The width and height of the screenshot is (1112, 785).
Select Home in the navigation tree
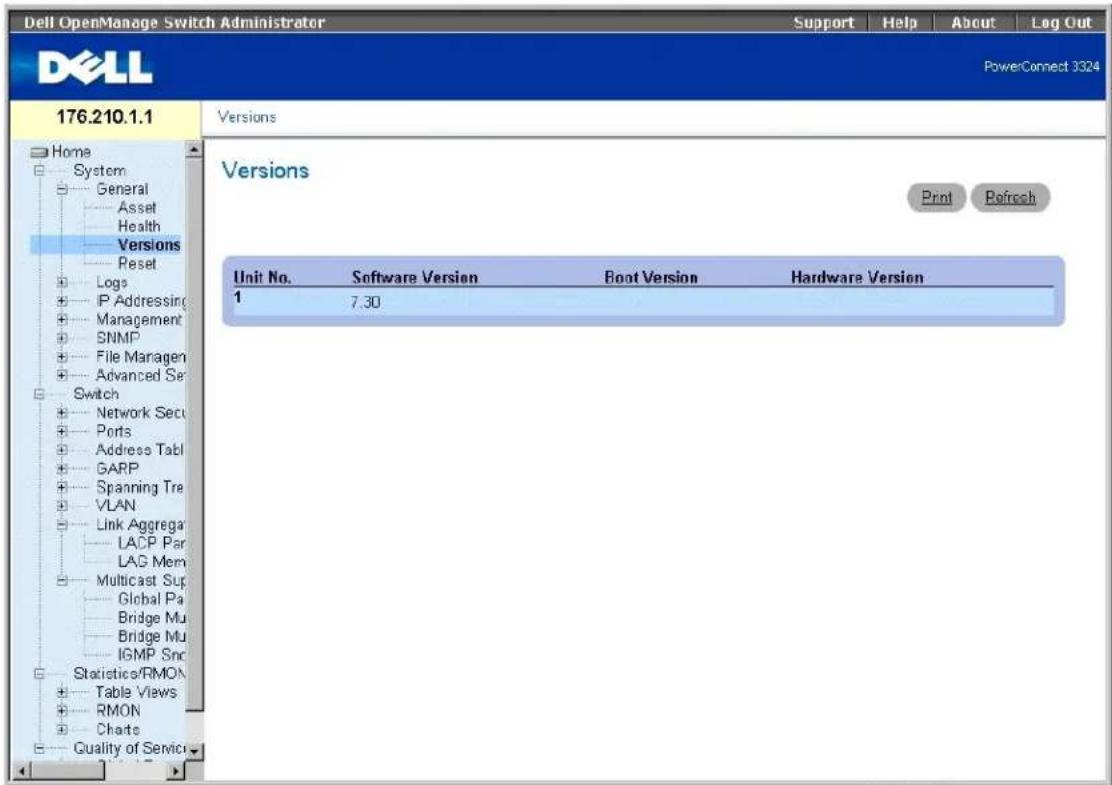pos(71,152)
